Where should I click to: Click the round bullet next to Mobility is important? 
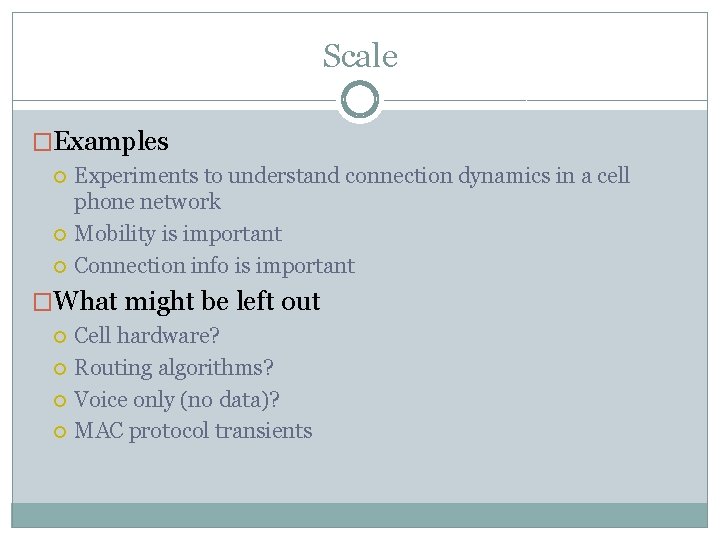click(60, 235)
